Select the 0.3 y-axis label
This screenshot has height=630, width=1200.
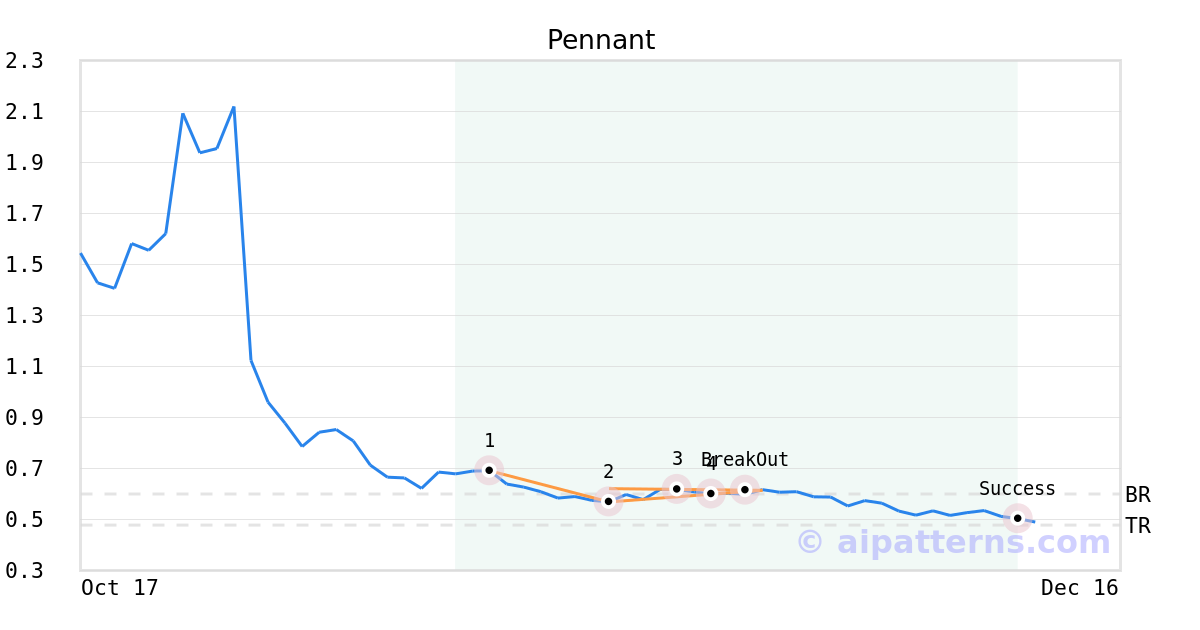[25, 571]
